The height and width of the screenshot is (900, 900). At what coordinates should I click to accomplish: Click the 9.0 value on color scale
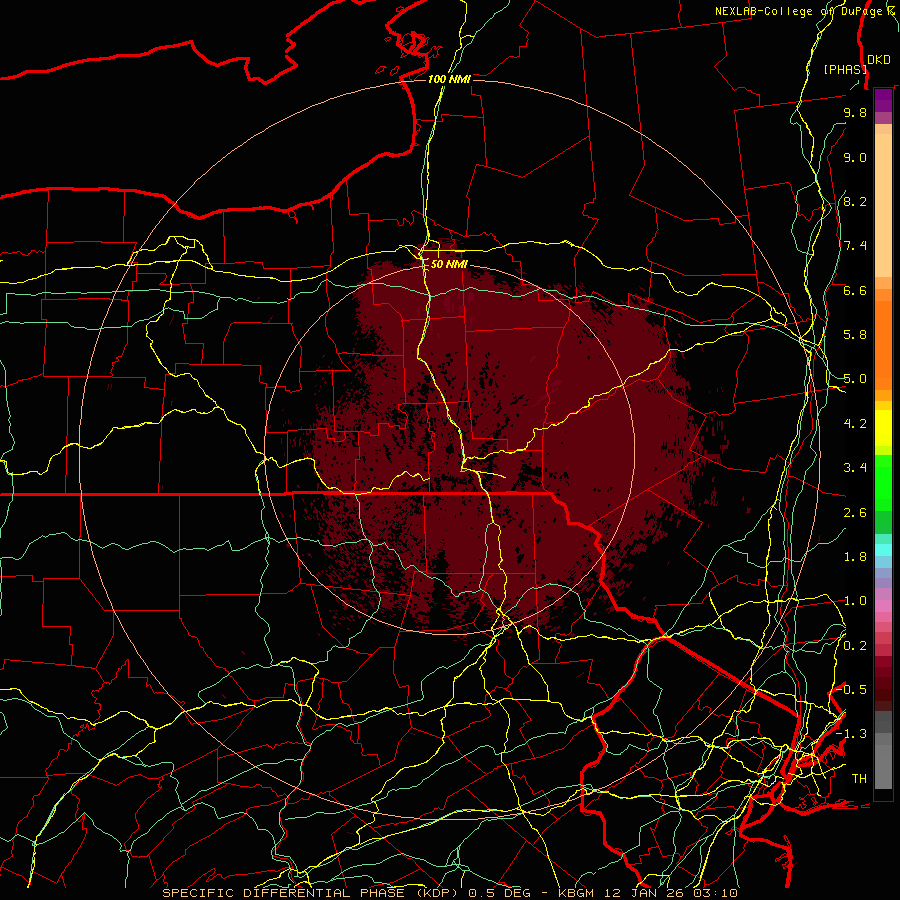[x=855, y=157]
